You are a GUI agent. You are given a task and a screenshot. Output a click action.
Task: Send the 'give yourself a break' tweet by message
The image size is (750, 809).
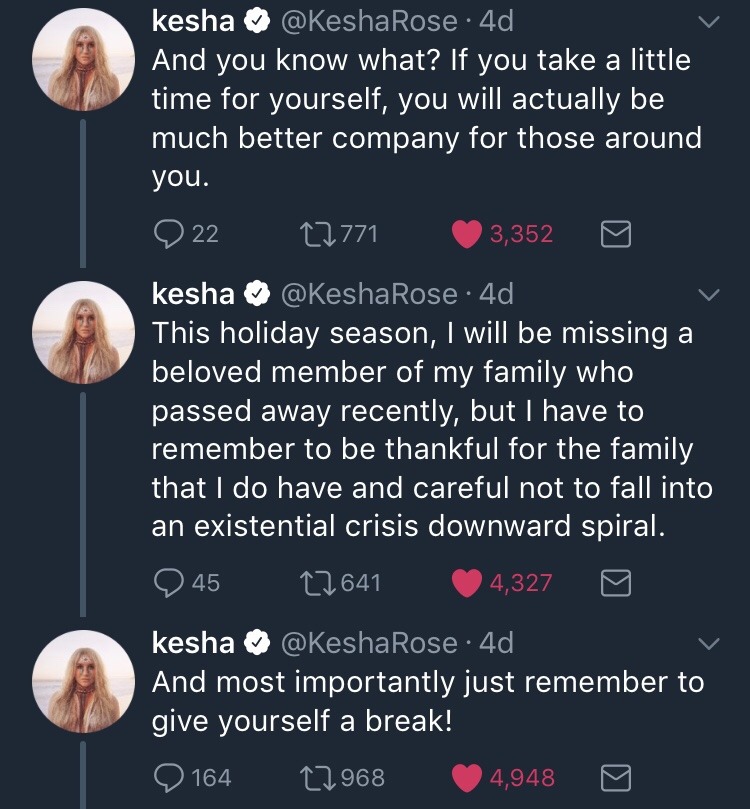(x=616, y=778)
